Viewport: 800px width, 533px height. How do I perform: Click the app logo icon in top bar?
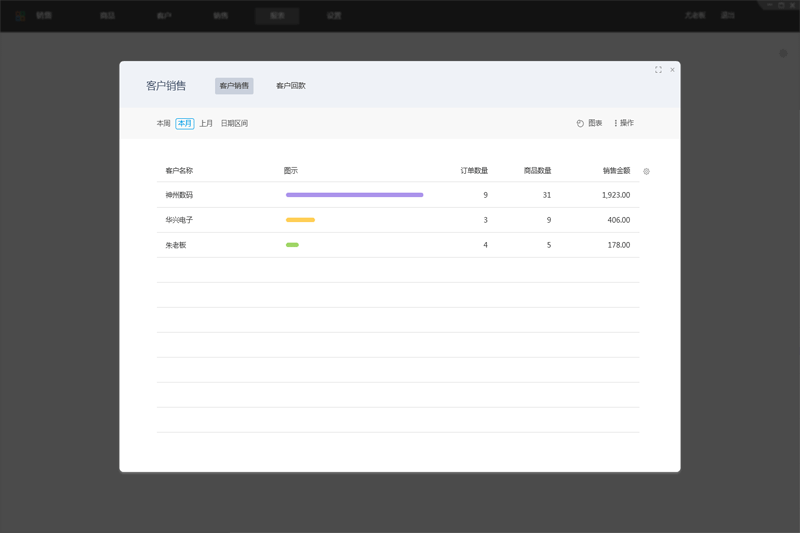coord(20,16)
